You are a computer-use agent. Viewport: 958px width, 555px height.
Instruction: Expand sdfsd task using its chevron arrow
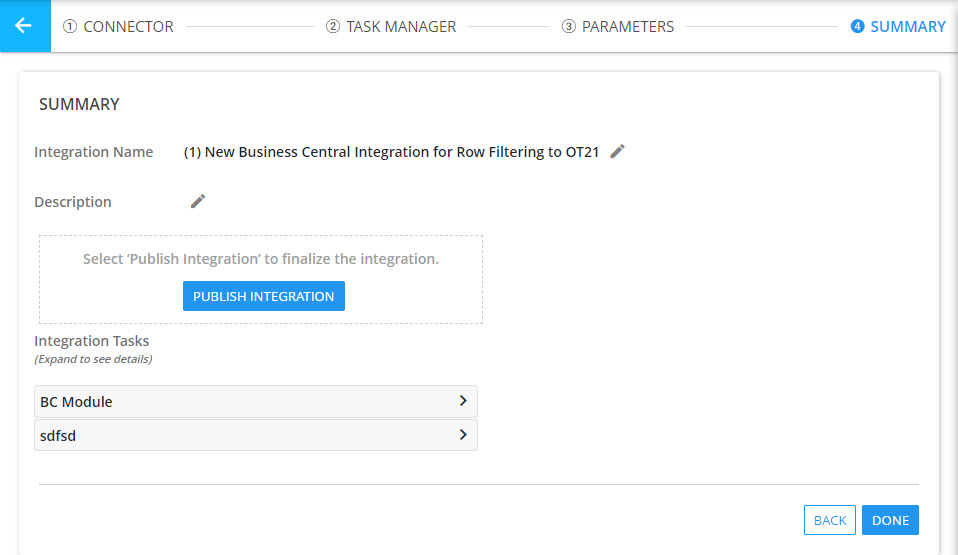click(463, 435)
